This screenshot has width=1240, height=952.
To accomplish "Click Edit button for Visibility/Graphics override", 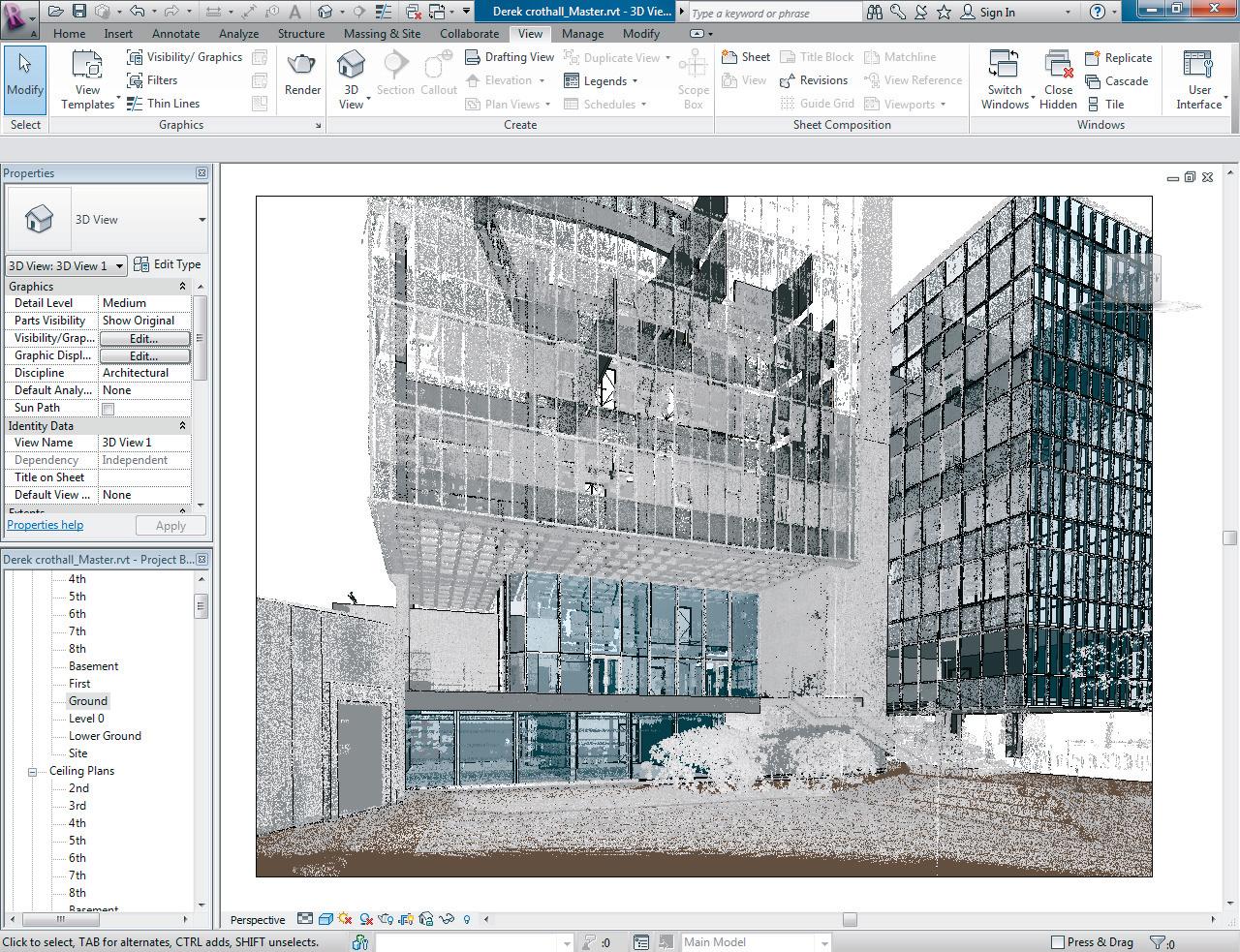I will [144, 338].
